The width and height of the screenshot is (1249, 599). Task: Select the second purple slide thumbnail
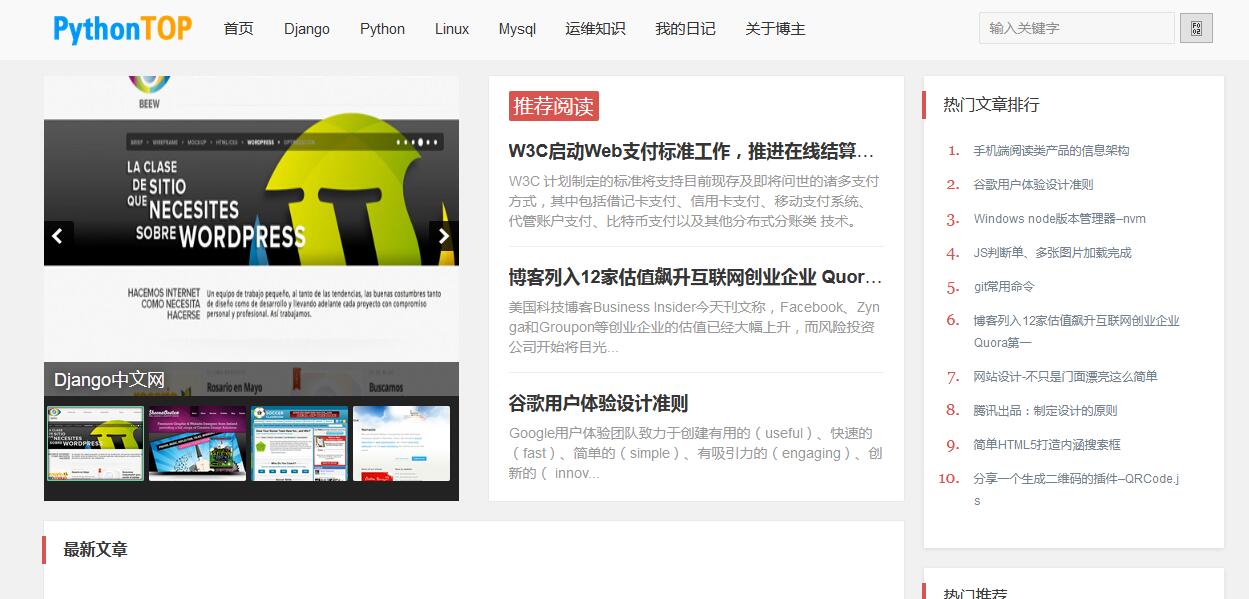pyautogui.click(x=197, y=443)
